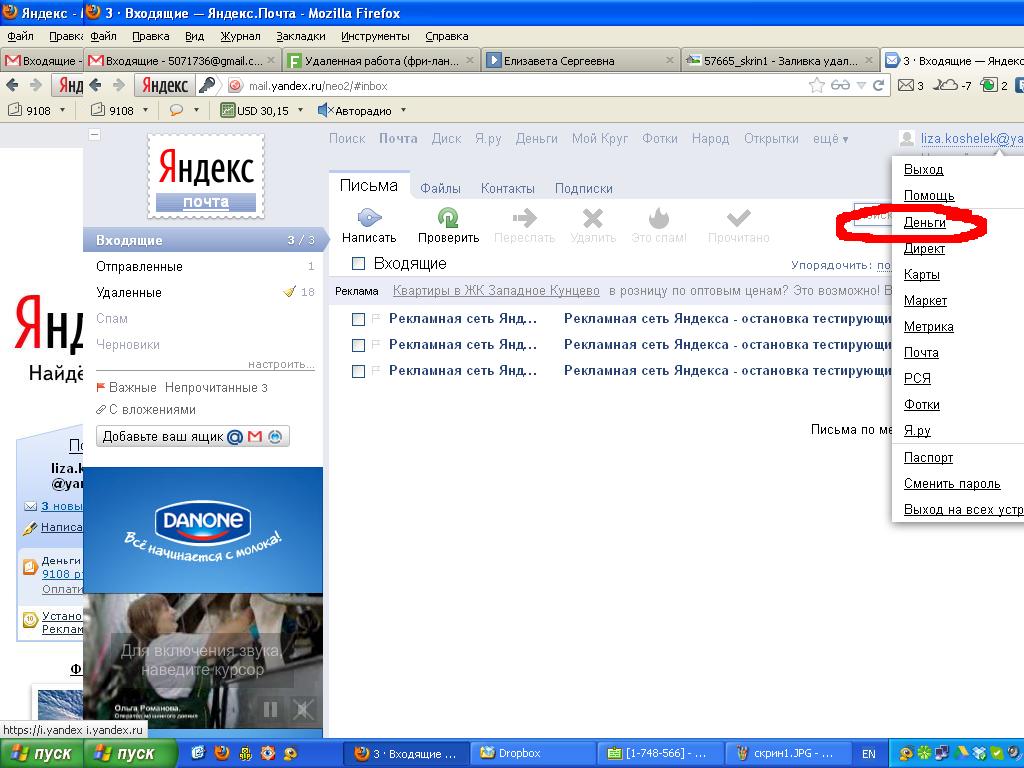Open the Квартиры в ЖК Западное Кунцево ad link
This screenshot has width=1024, height=768.
pos(496,291)
